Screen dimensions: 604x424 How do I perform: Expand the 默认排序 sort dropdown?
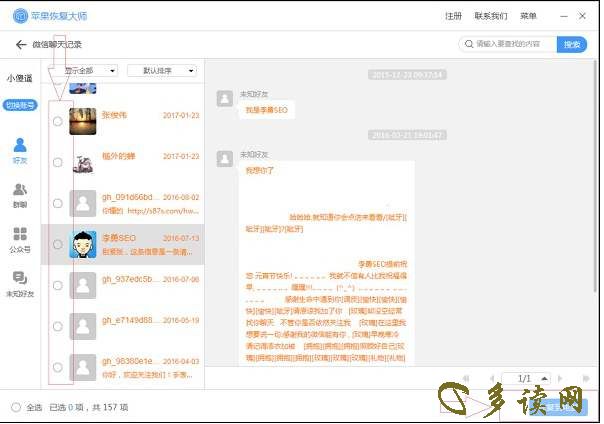click(x=162, y=70)
